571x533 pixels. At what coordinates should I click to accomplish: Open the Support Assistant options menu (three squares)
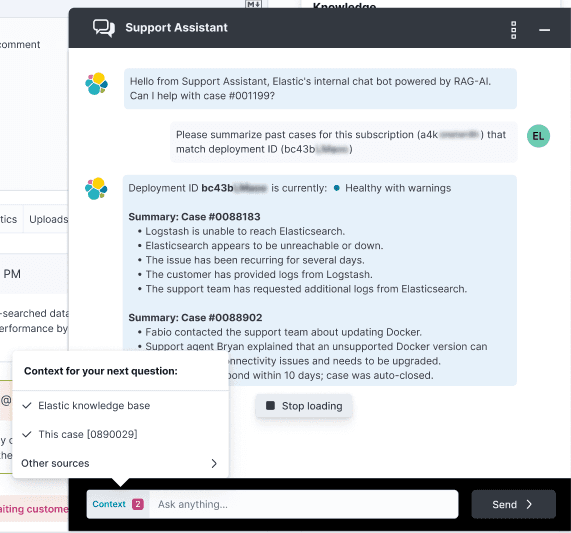coord(513,30)
